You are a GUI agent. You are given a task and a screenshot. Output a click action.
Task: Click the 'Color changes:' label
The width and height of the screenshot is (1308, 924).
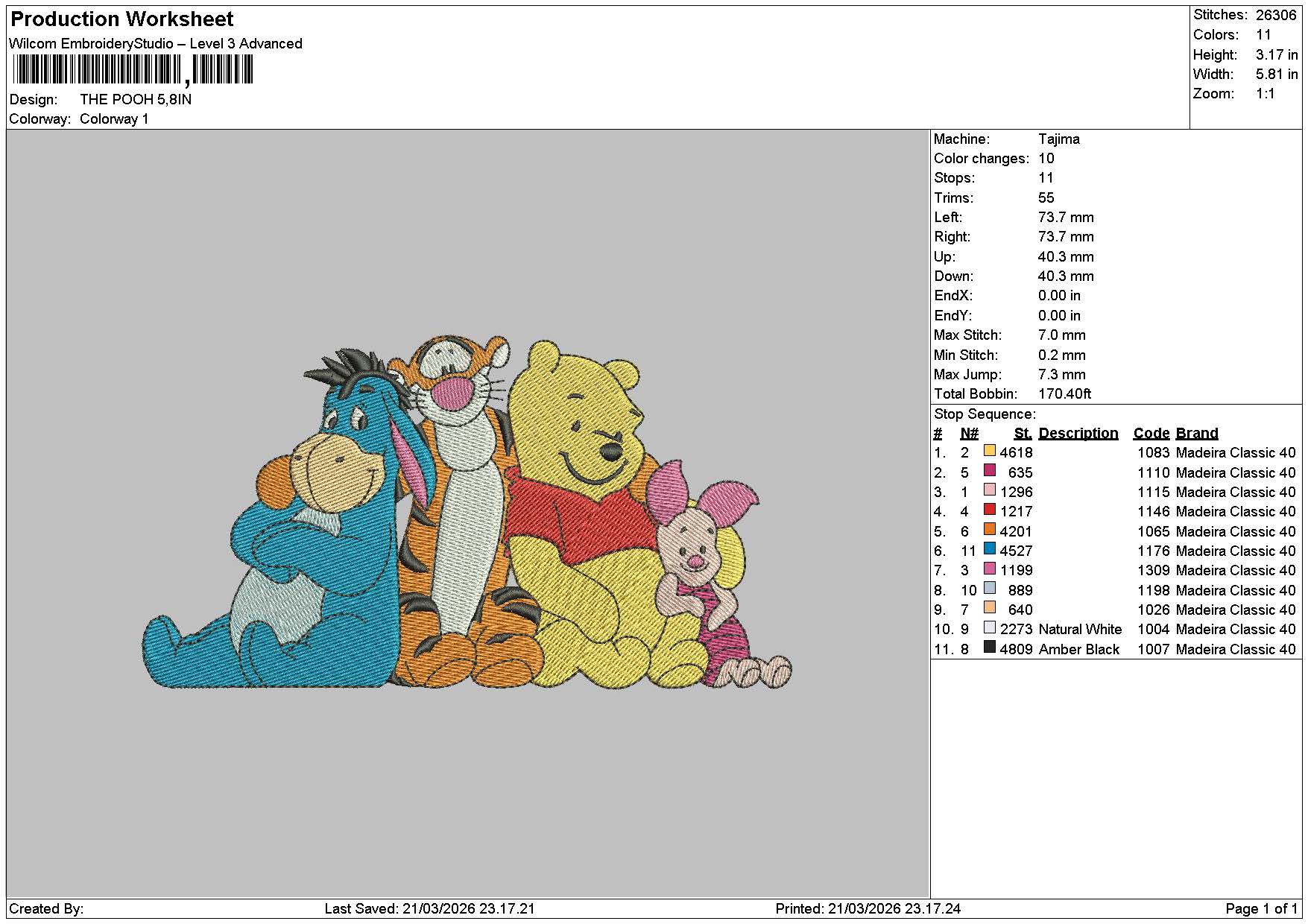(982, 159)
